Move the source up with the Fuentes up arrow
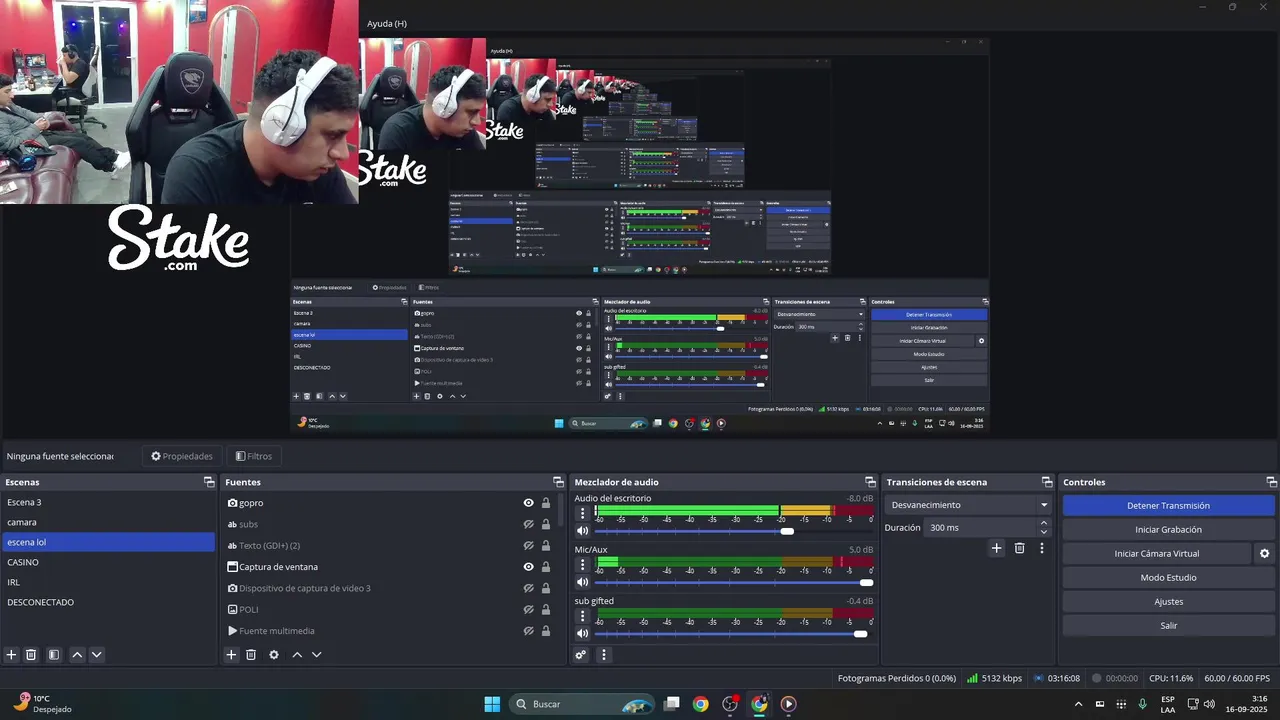The width and height of the screenshot is (1280, 720). tap(297, 655)
